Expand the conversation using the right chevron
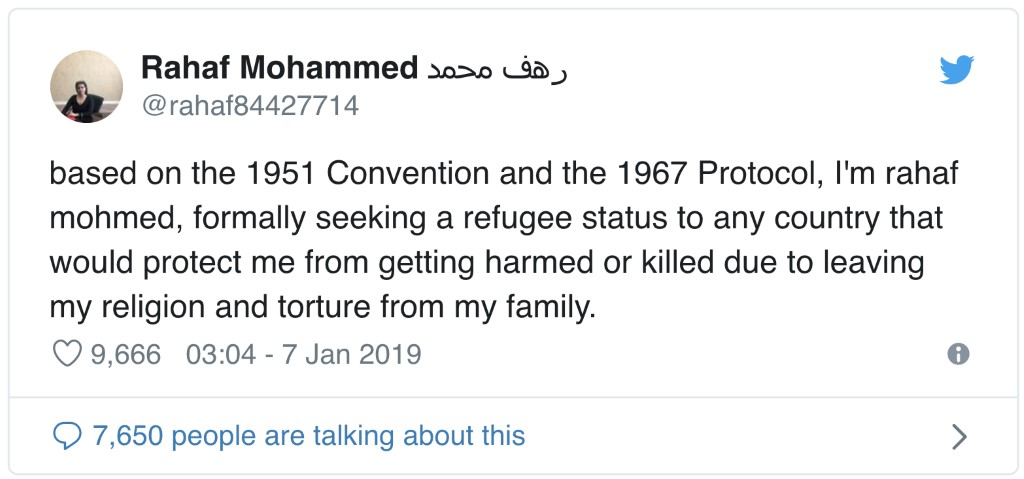This screenshot has width=1024, height=479. (x=959, y=437)
